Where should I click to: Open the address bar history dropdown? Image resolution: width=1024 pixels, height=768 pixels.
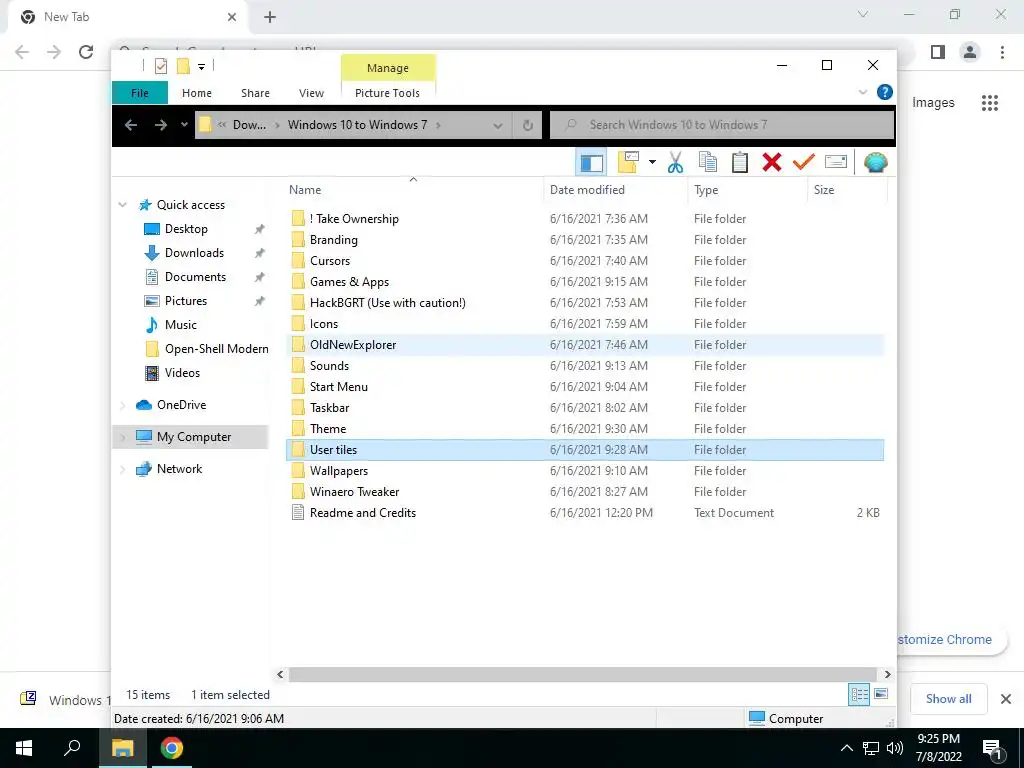coord(498,125)
